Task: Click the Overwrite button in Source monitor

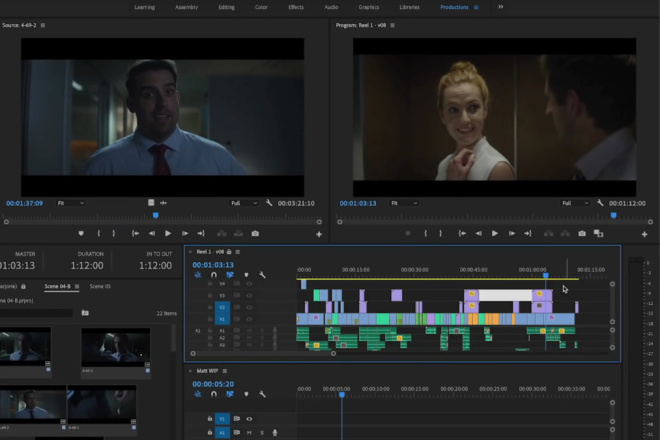Action: click(238, 234)
